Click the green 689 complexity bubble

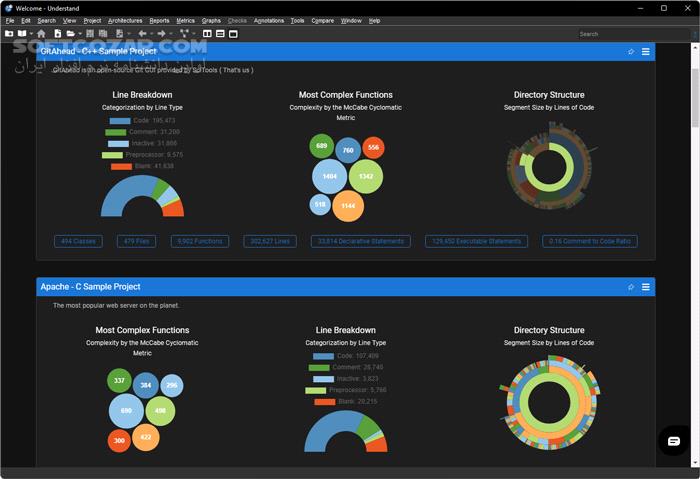321,146
